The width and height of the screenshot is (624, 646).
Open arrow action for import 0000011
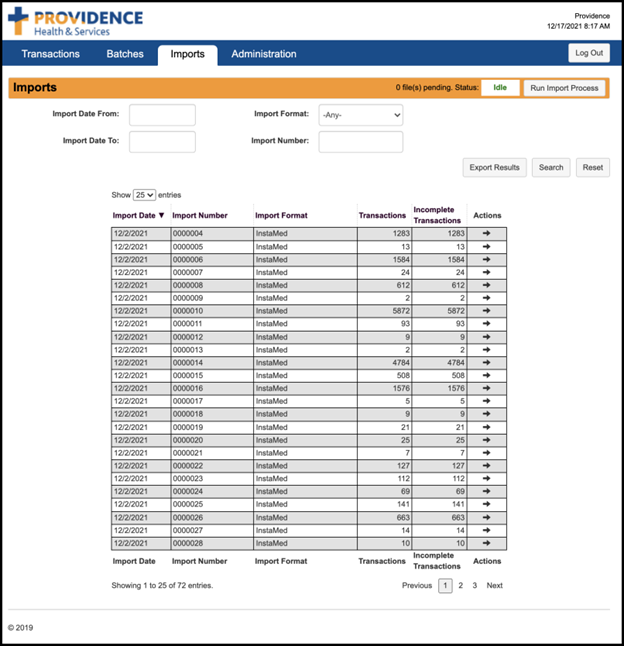click(486, 323)
